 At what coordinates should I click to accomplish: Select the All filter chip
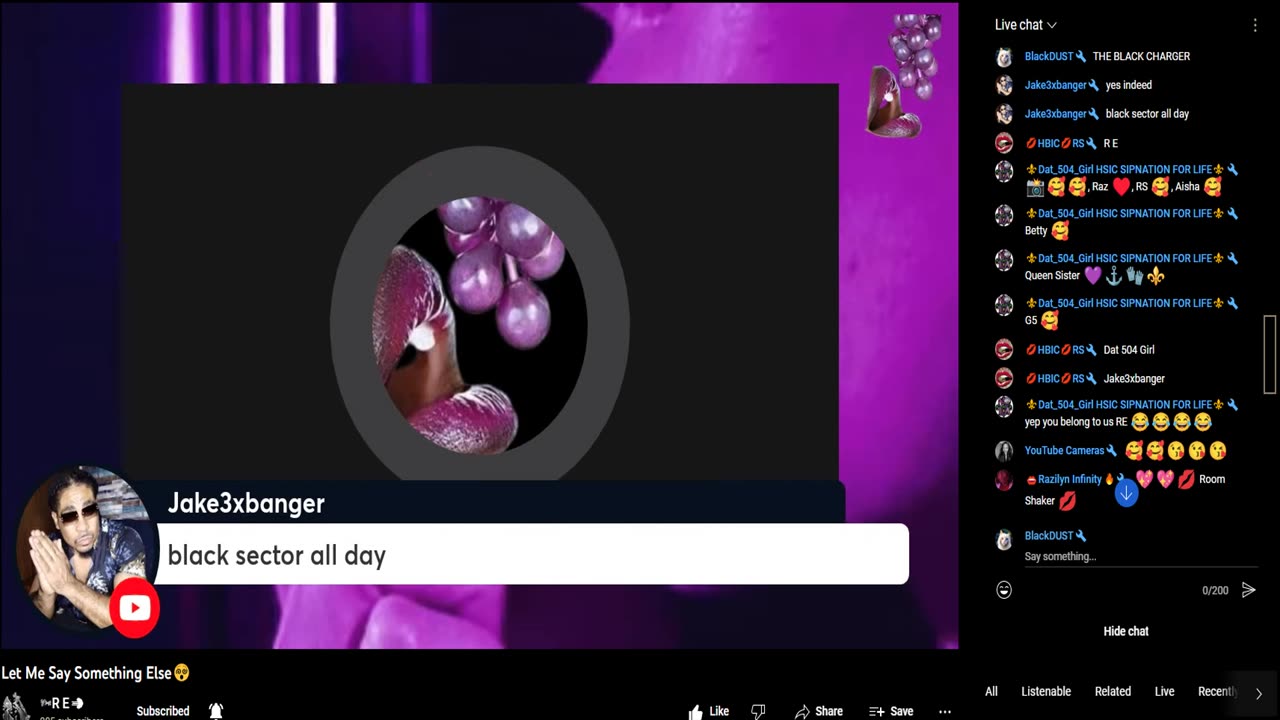point(991,691)
